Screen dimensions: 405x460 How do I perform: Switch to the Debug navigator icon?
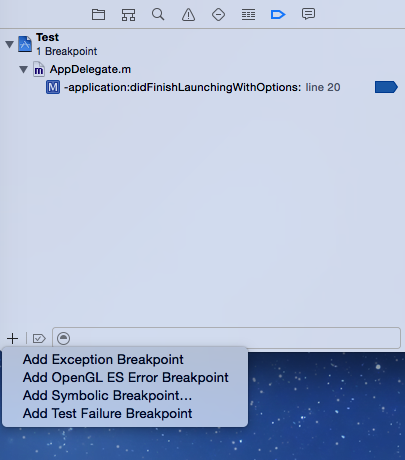(x=248, y=15)
